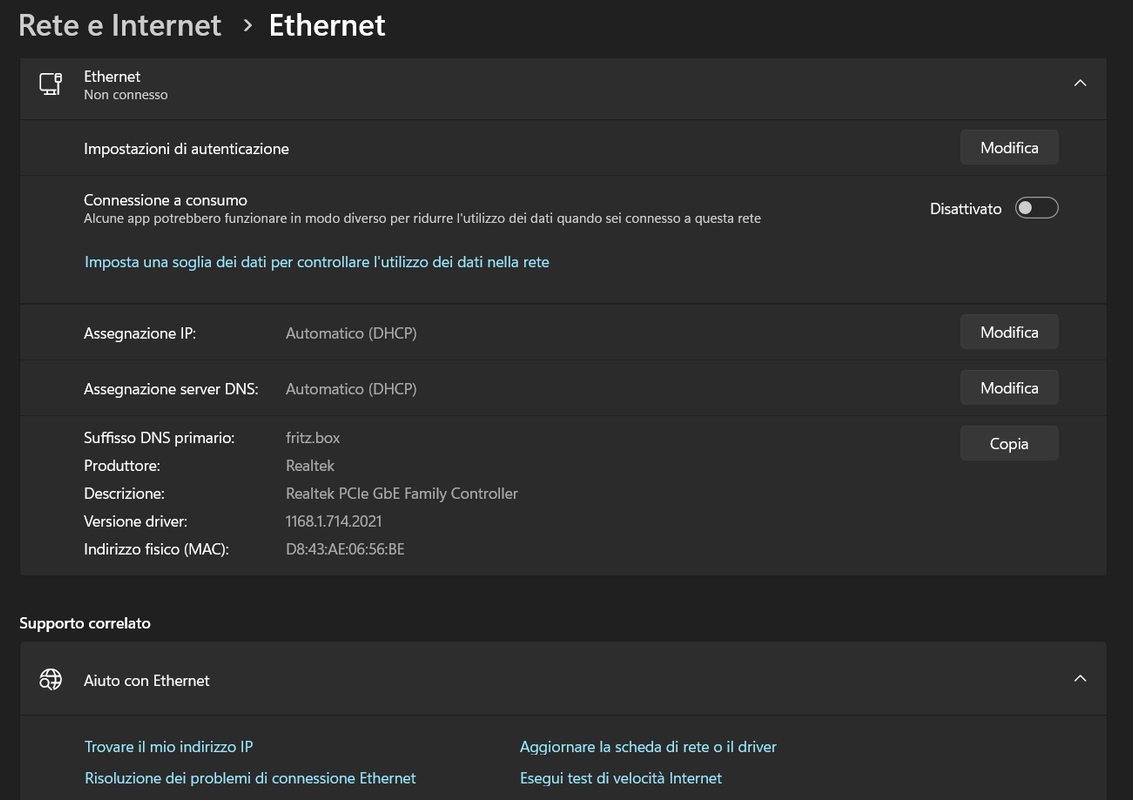Go back to Rete e Internet breadcrumb
The image size is (1133, 800).
(x=120, y=26)
